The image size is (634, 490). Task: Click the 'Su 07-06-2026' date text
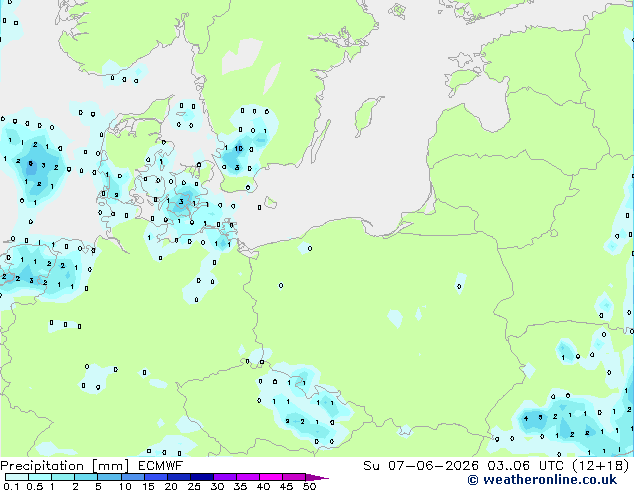[x=421, y=466]
